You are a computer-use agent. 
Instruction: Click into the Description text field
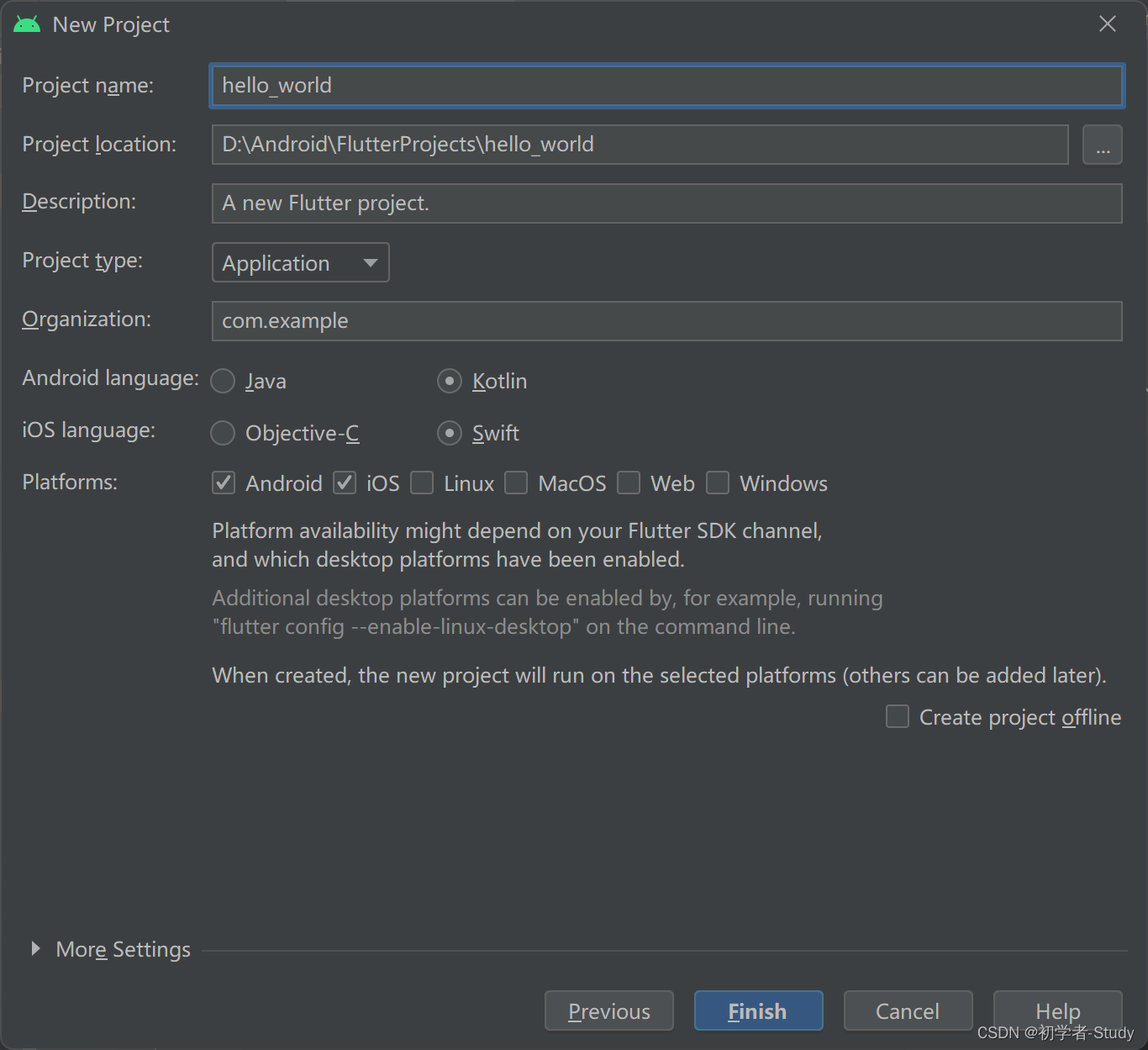pyautogui.click(x=667, y=203)
